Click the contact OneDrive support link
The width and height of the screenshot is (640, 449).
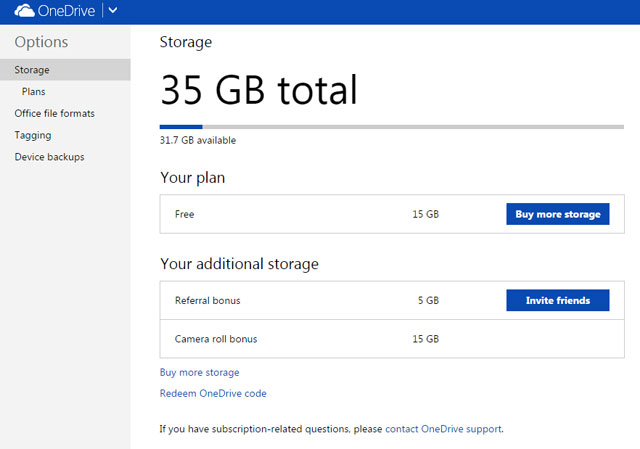click(x=443, y=429)
